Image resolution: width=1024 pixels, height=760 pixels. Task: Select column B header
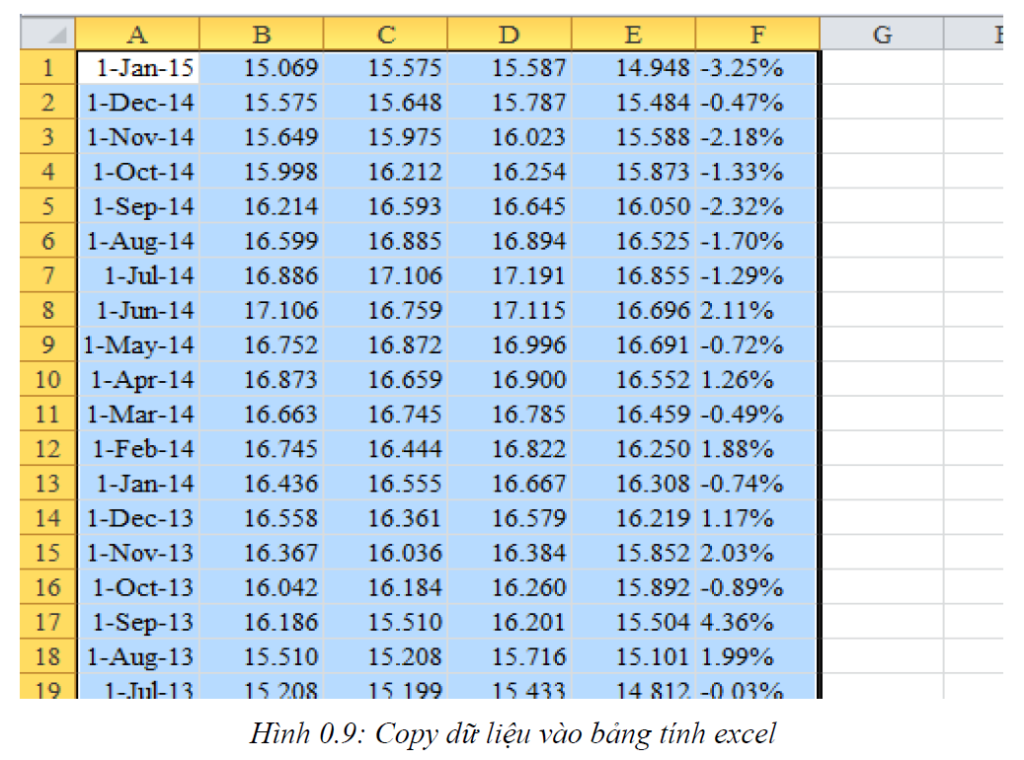point(261,36)
